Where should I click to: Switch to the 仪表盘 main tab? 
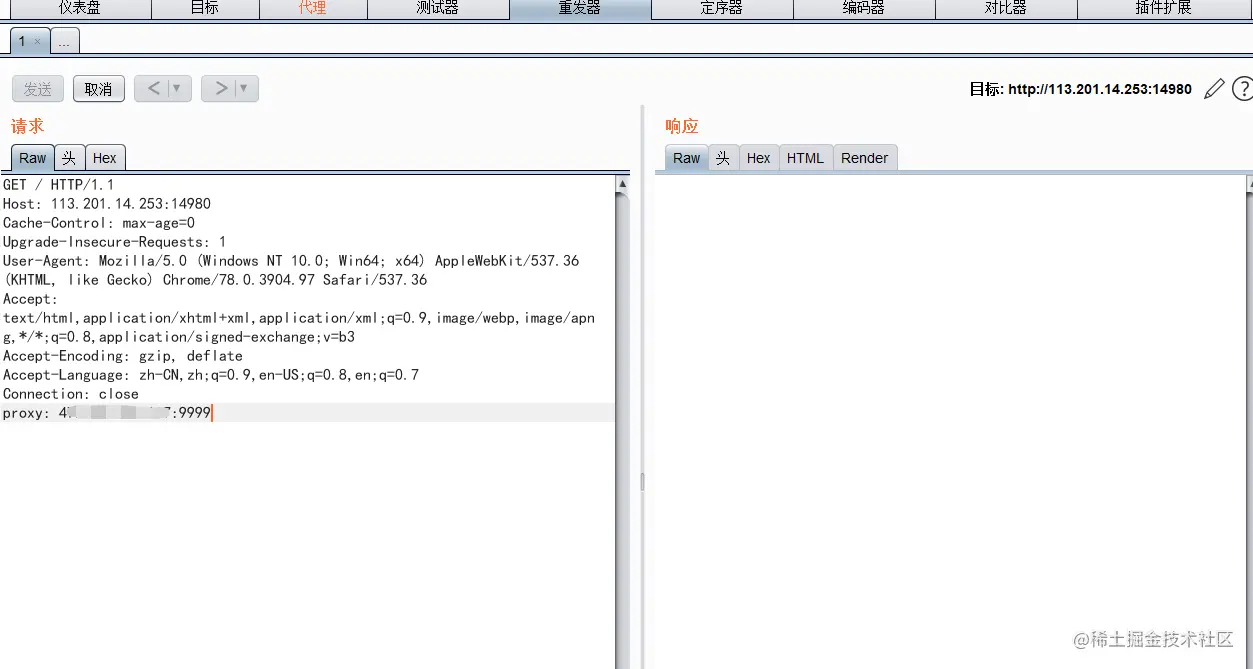pos(79,8)
